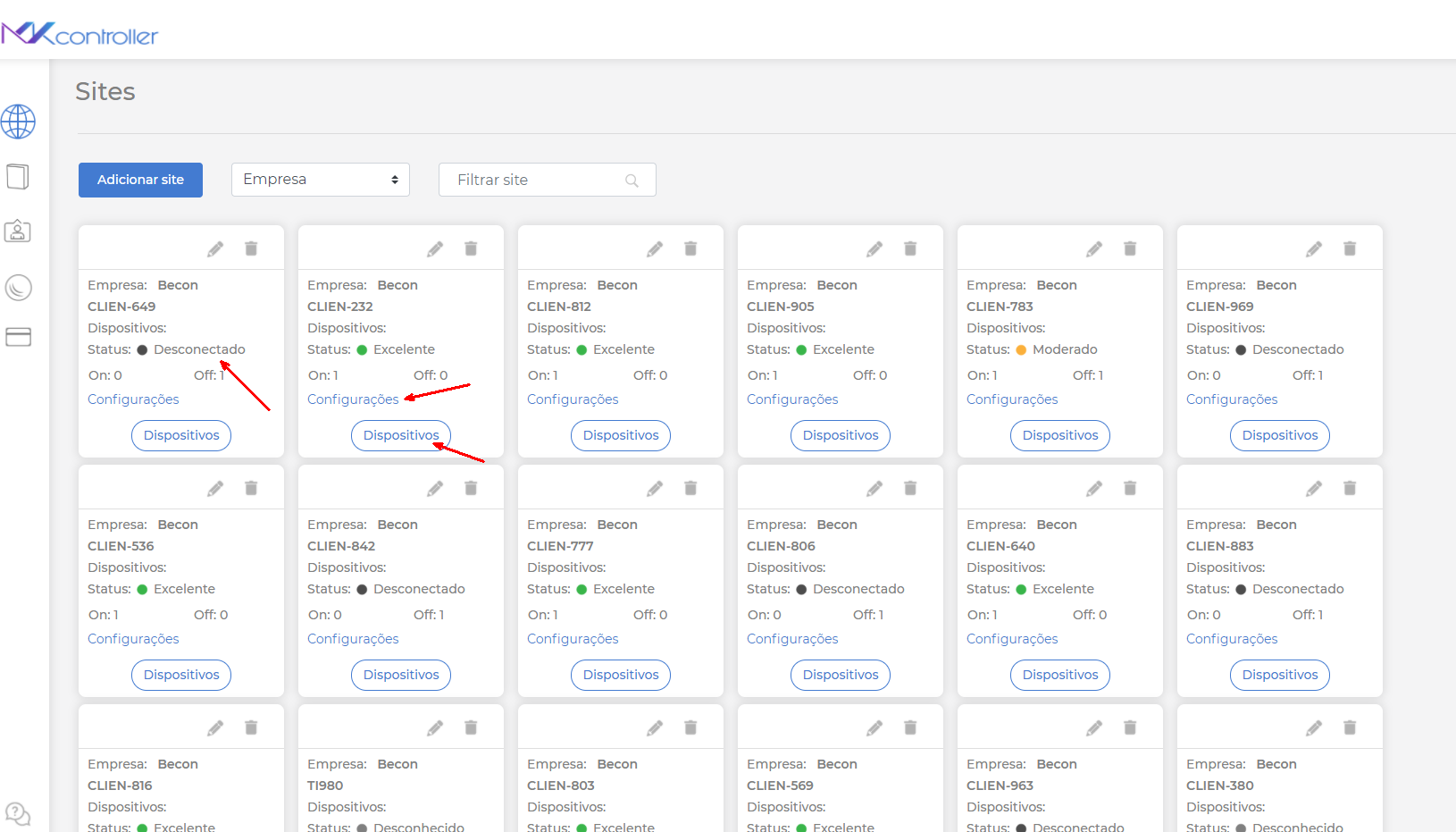The image size is (1456, 832).
Task: Open Configurações for CLIEN-649
Action: (x=132, y=399)
